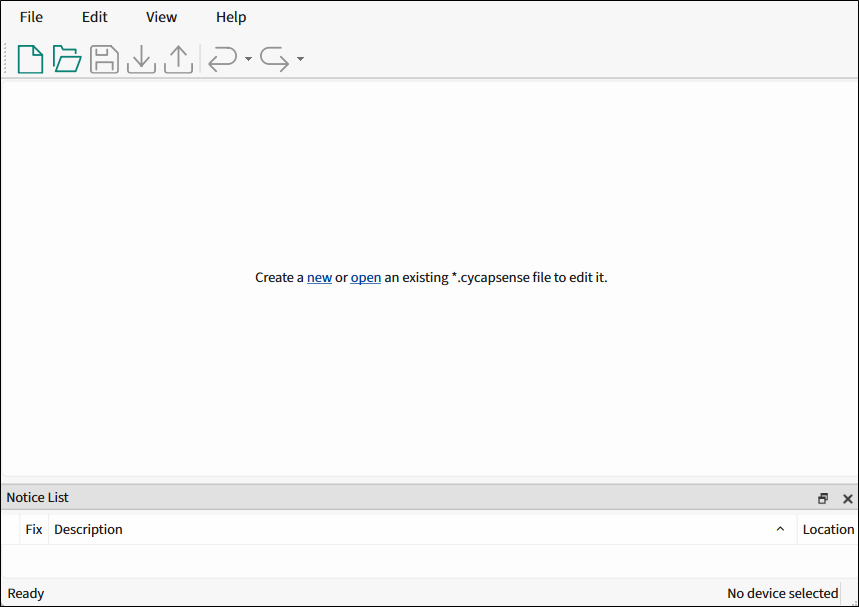Viewport: 859px width, 607px height.
Task: Open the Edit menu
Action: (95, 17)
